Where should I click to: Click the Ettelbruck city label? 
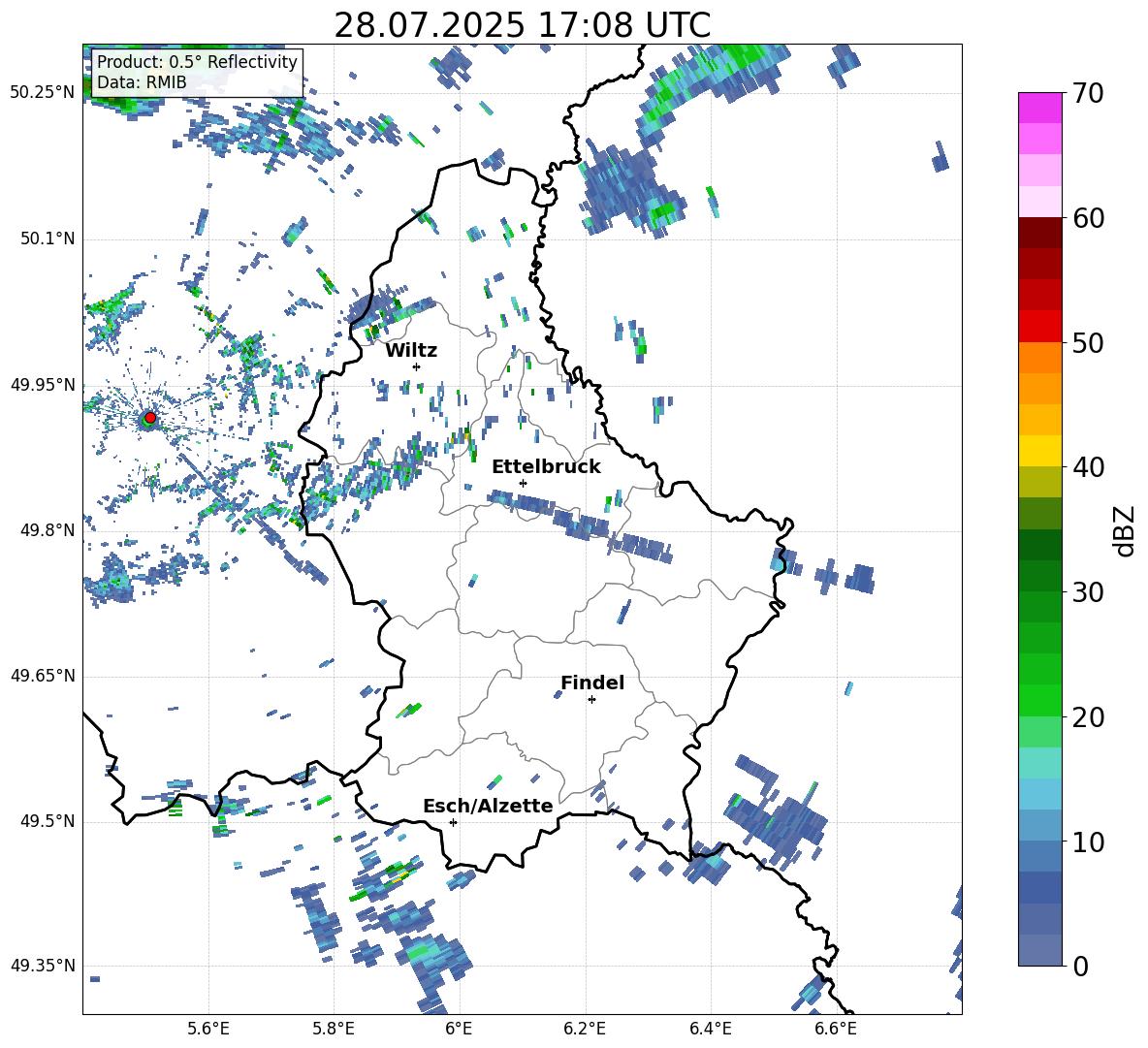tap(546, 467)
